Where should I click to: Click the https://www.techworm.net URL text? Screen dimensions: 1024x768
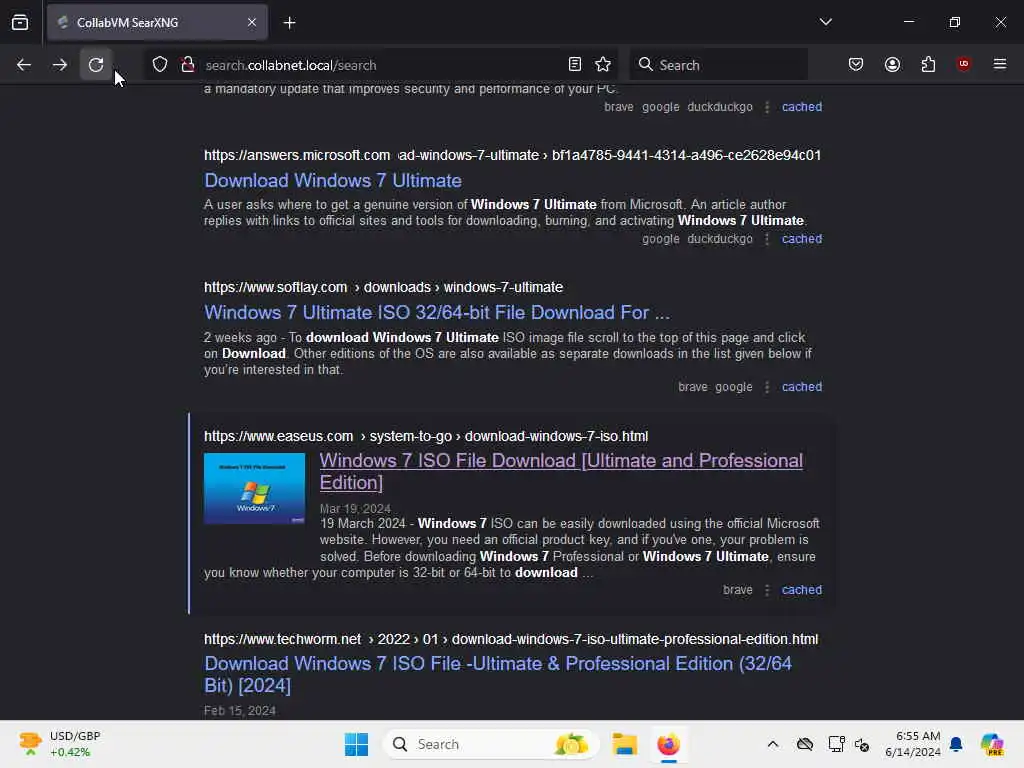[x=282, y=639]
